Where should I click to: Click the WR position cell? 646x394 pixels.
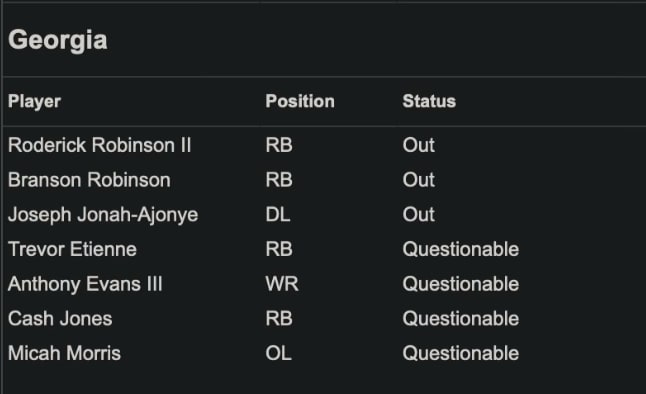[x=282, y=284]
